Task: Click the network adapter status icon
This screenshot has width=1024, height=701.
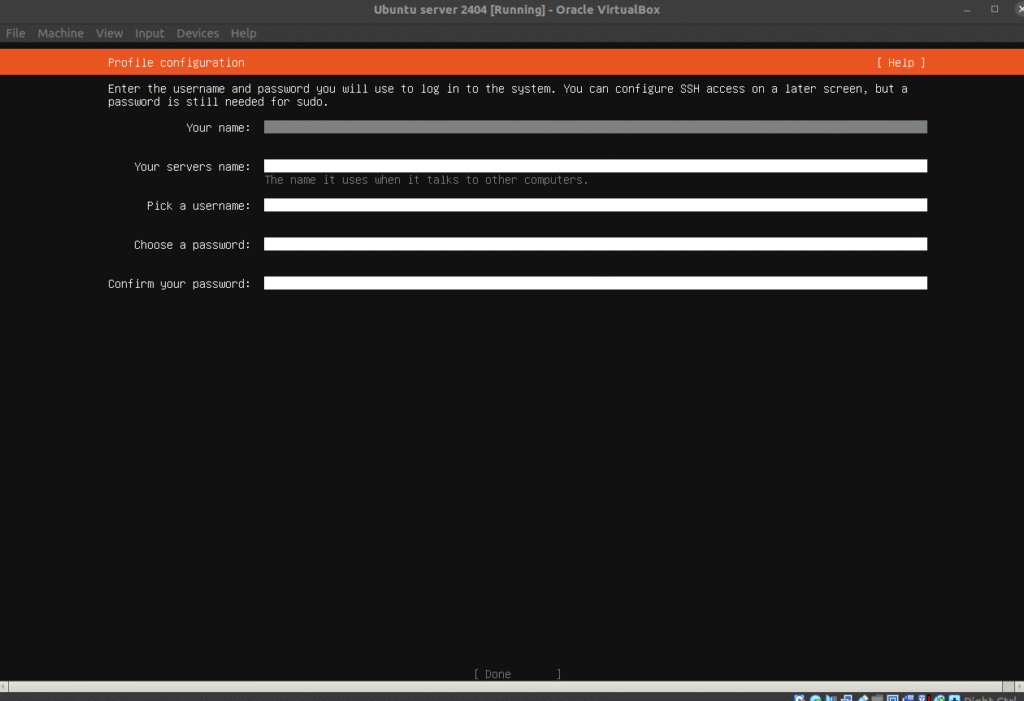Action: pos(846,698)
